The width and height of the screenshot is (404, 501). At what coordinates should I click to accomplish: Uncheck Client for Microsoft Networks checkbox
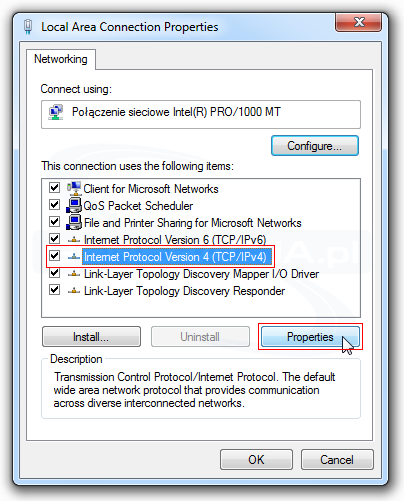tap(54, 188)
